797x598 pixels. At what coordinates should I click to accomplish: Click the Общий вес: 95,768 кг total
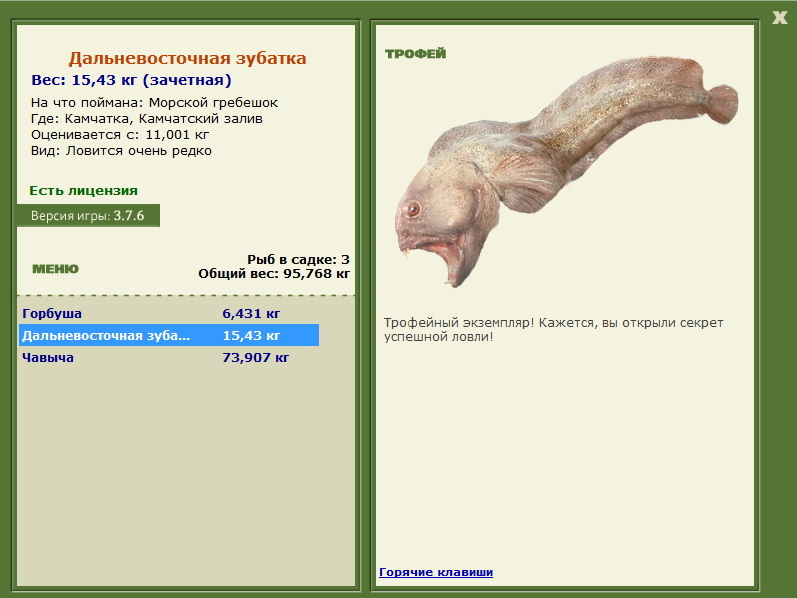pyautogui.click(x=274, y=274)
